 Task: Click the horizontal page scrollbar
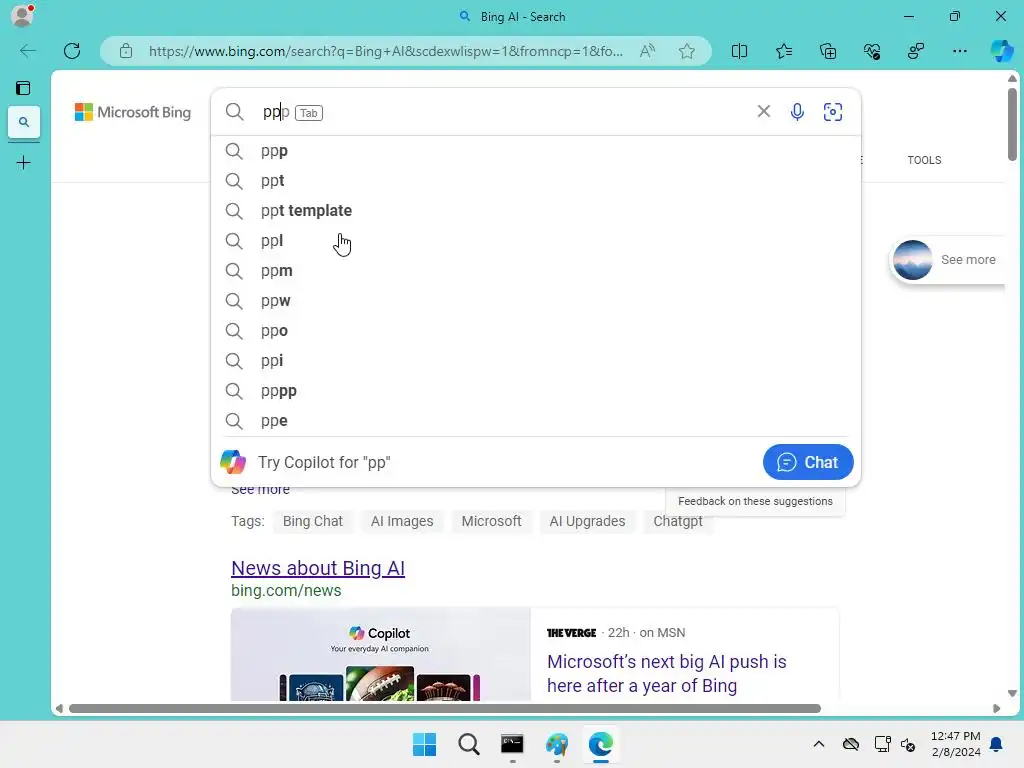[445, 709]
